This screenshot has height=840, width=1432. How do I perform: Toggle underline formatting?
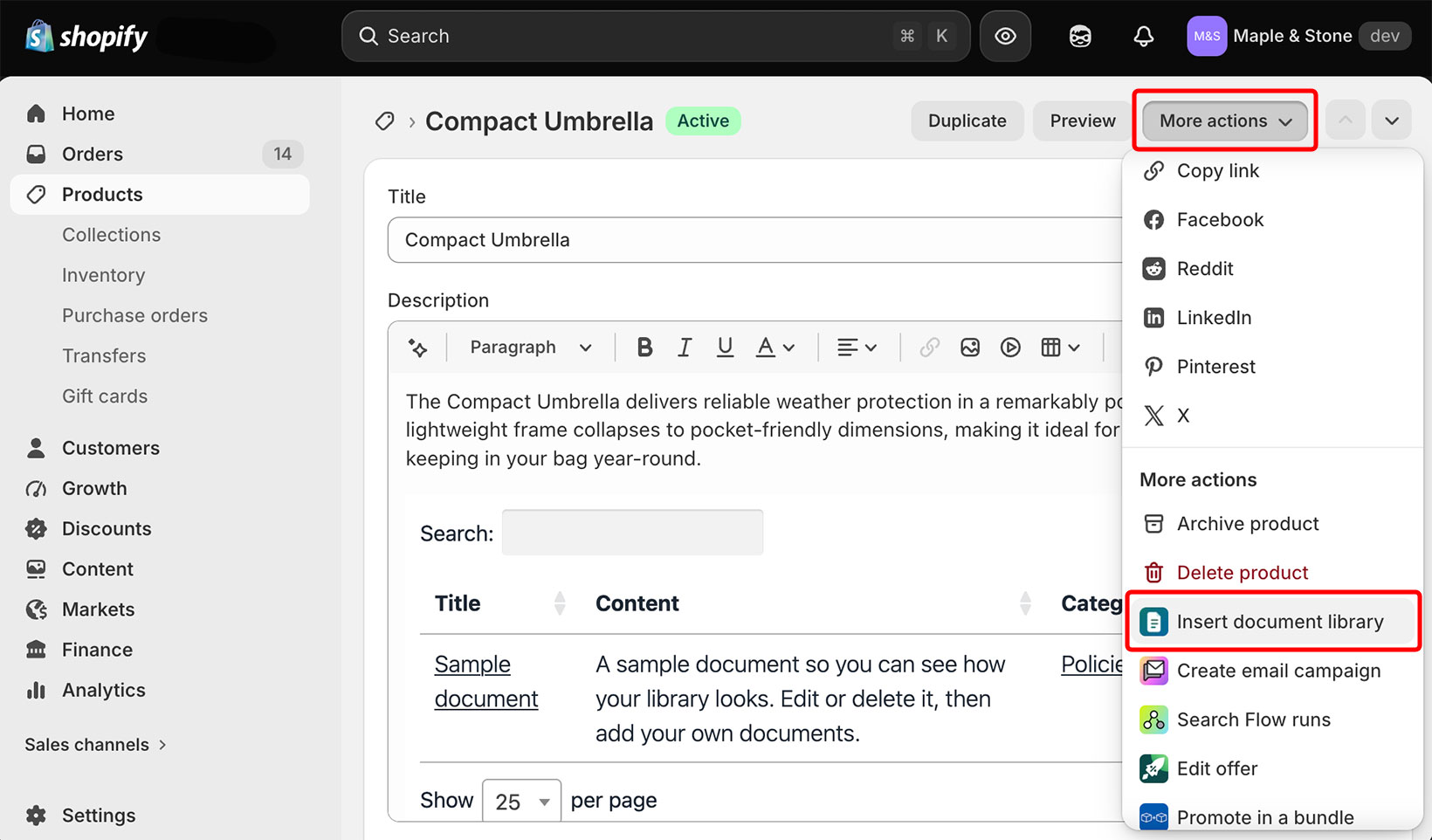tap(725, 348)
